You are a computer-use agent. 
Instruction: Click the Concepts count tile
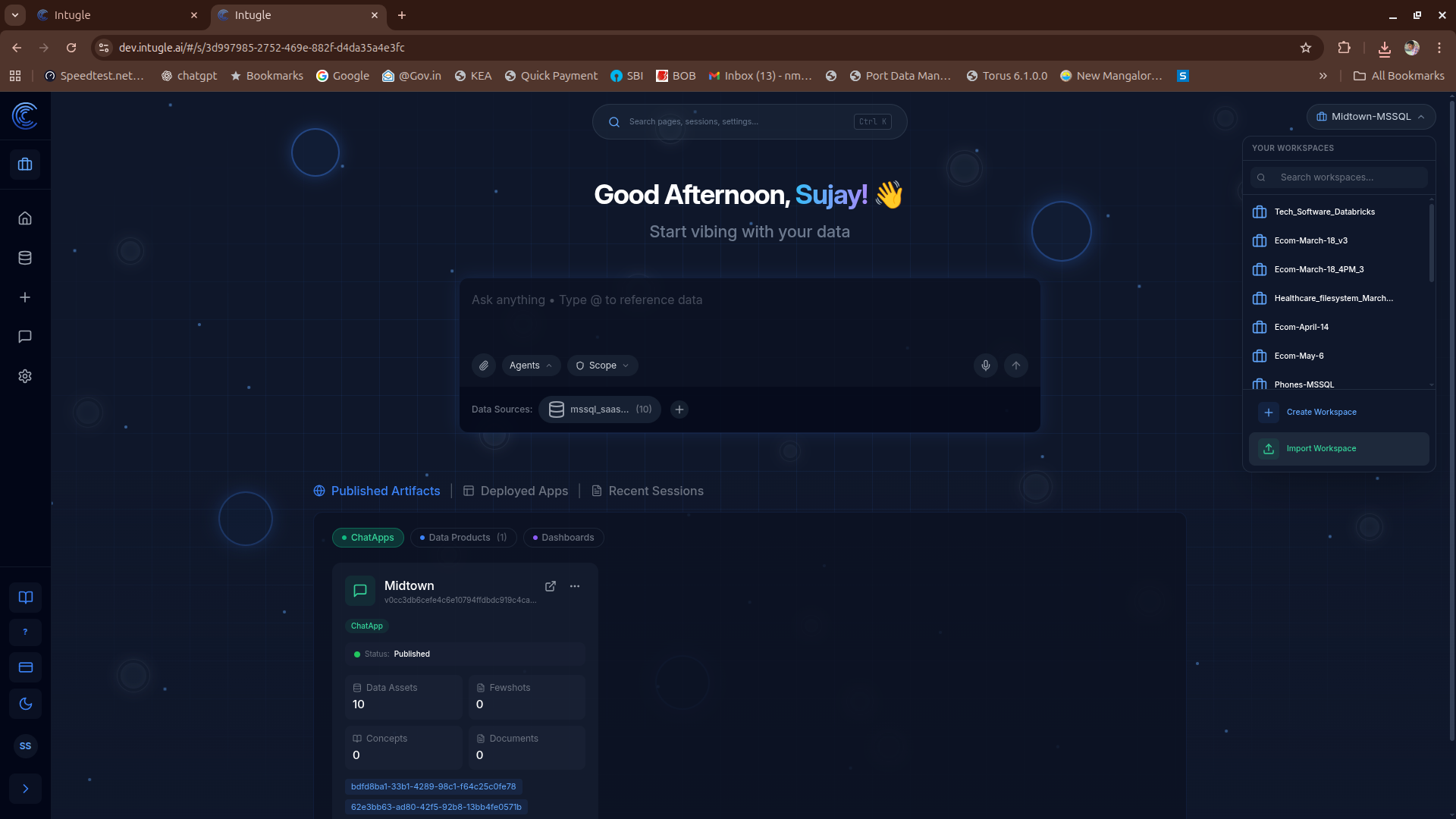(403, 748)
